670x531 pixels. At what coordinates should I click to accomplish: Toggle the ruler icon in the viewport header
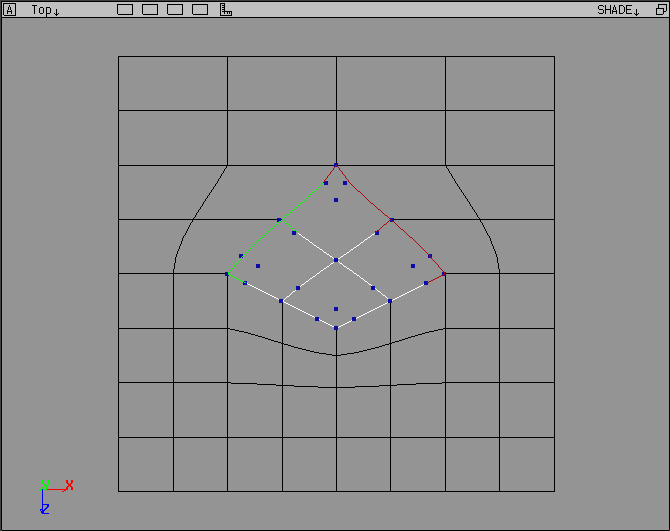coord(226,10)
